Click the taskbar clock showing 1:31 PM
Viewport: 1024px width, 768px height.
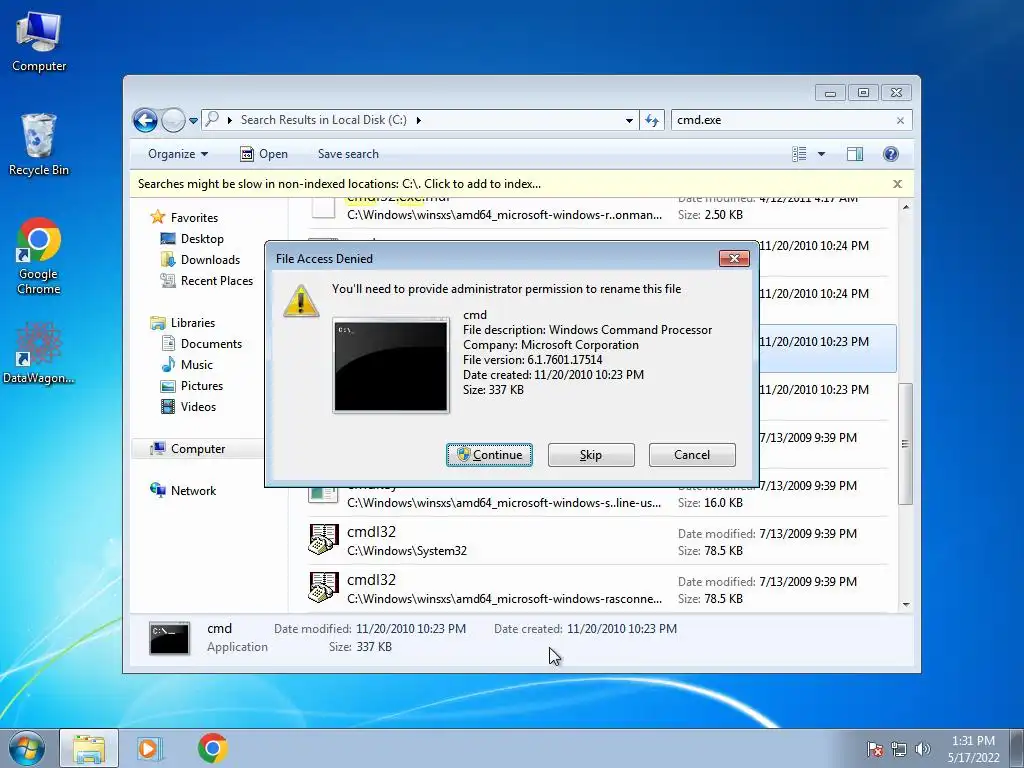973,749
